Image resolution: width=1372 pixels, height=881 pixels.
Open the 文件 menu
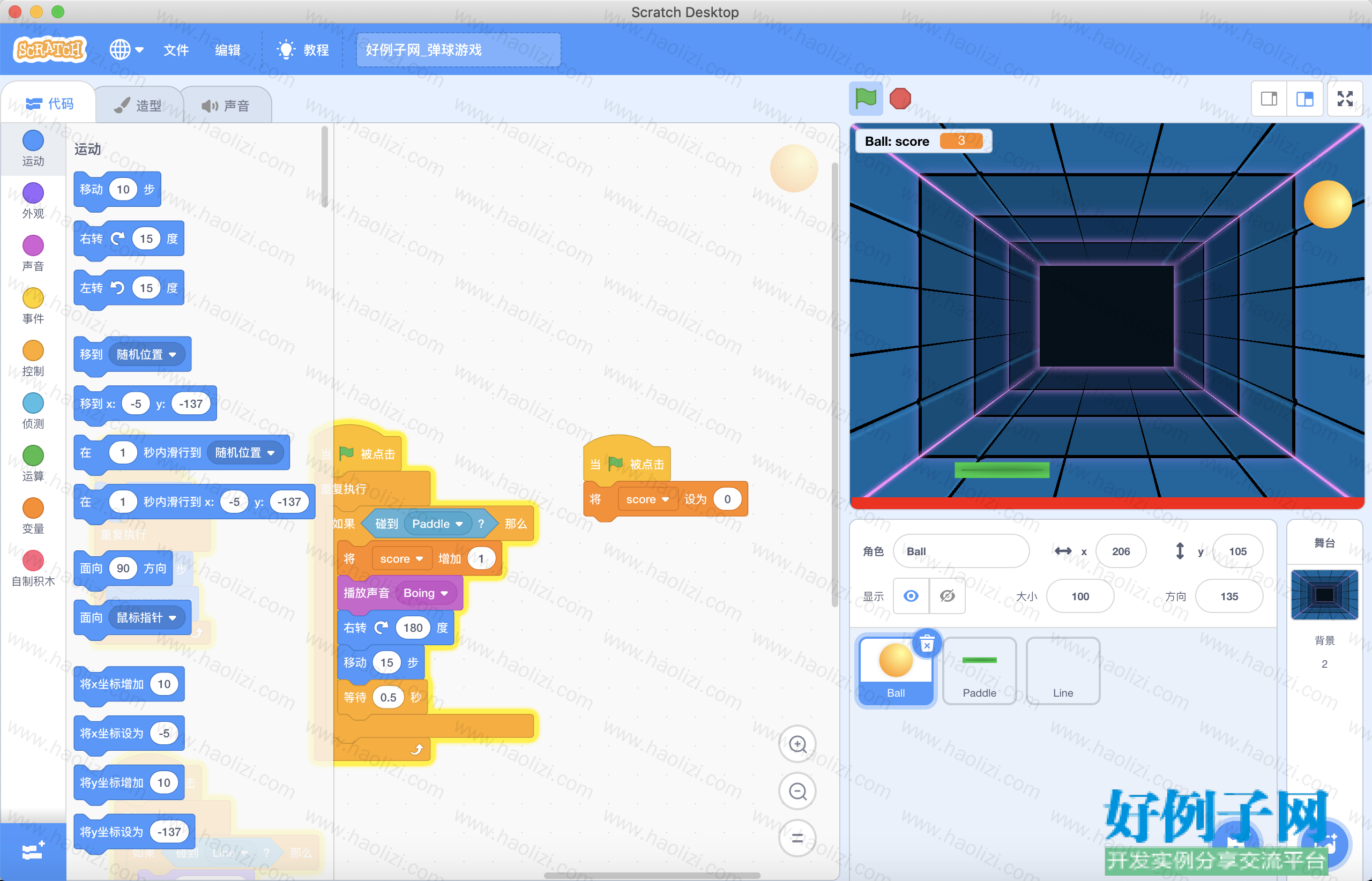tap(176, 50)
